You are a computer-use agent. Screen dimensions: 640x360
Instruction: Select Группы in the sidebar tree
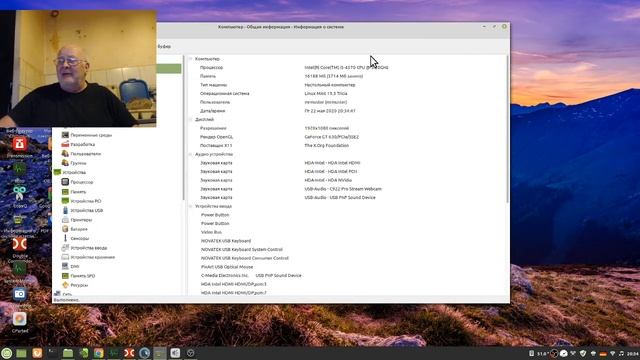[78, 163]
